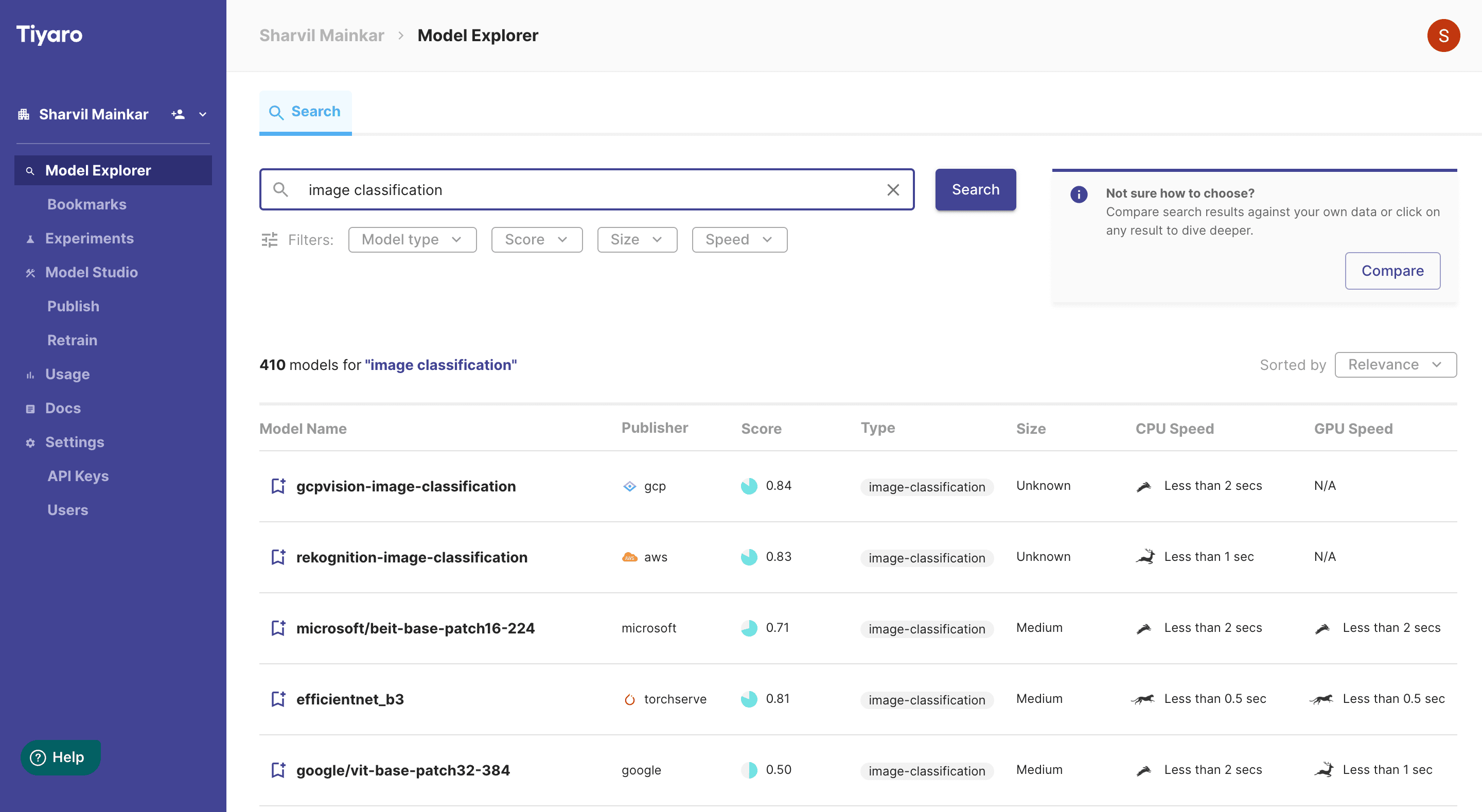Go to Retrain in the sidebar
This screenshot has height=812, width=1482.
point(72,340)
